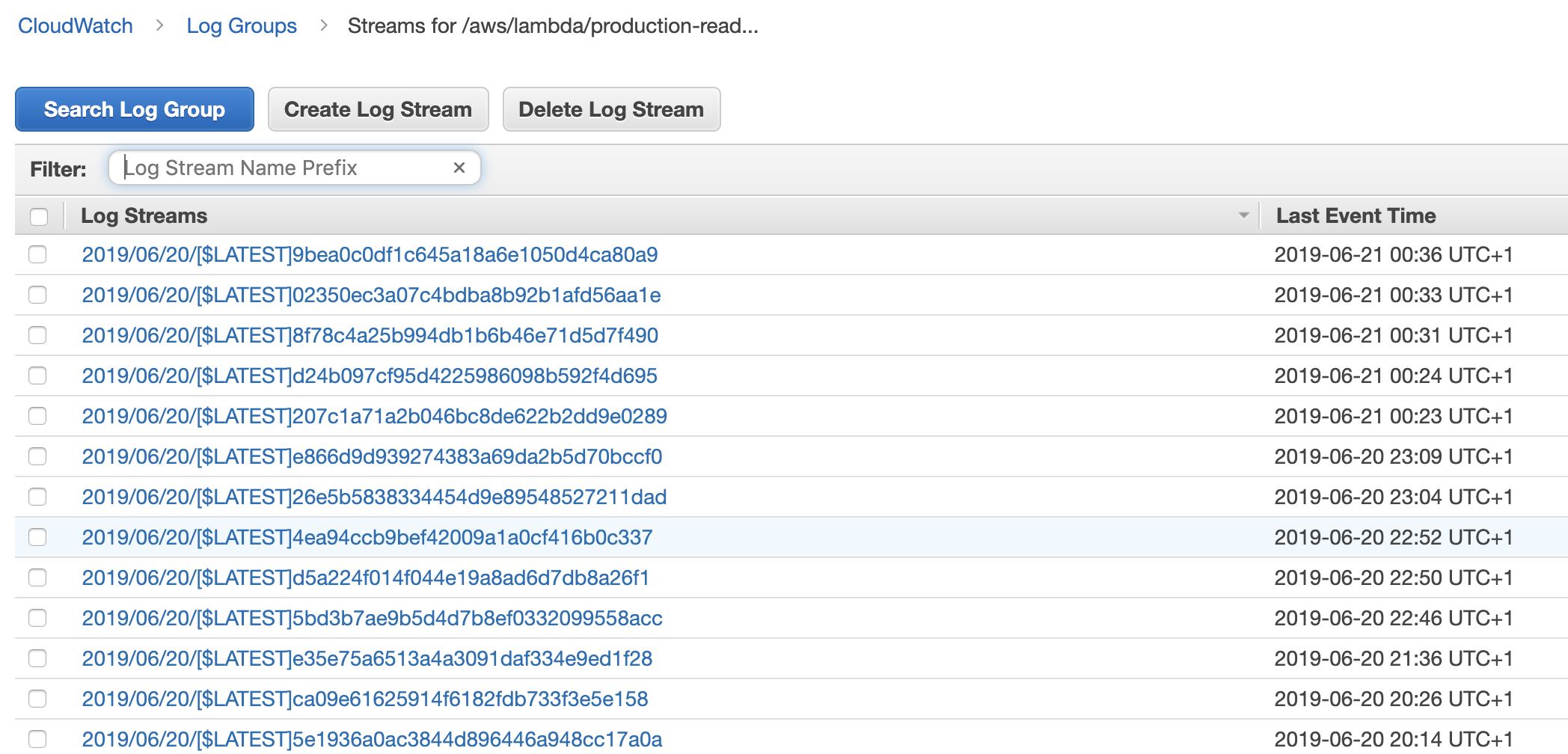Select checkbox for stream ending d24b097cf95d4225986098b592f4d695
The height and width of the screenshot is (754, 1568).
click(37, 376)
